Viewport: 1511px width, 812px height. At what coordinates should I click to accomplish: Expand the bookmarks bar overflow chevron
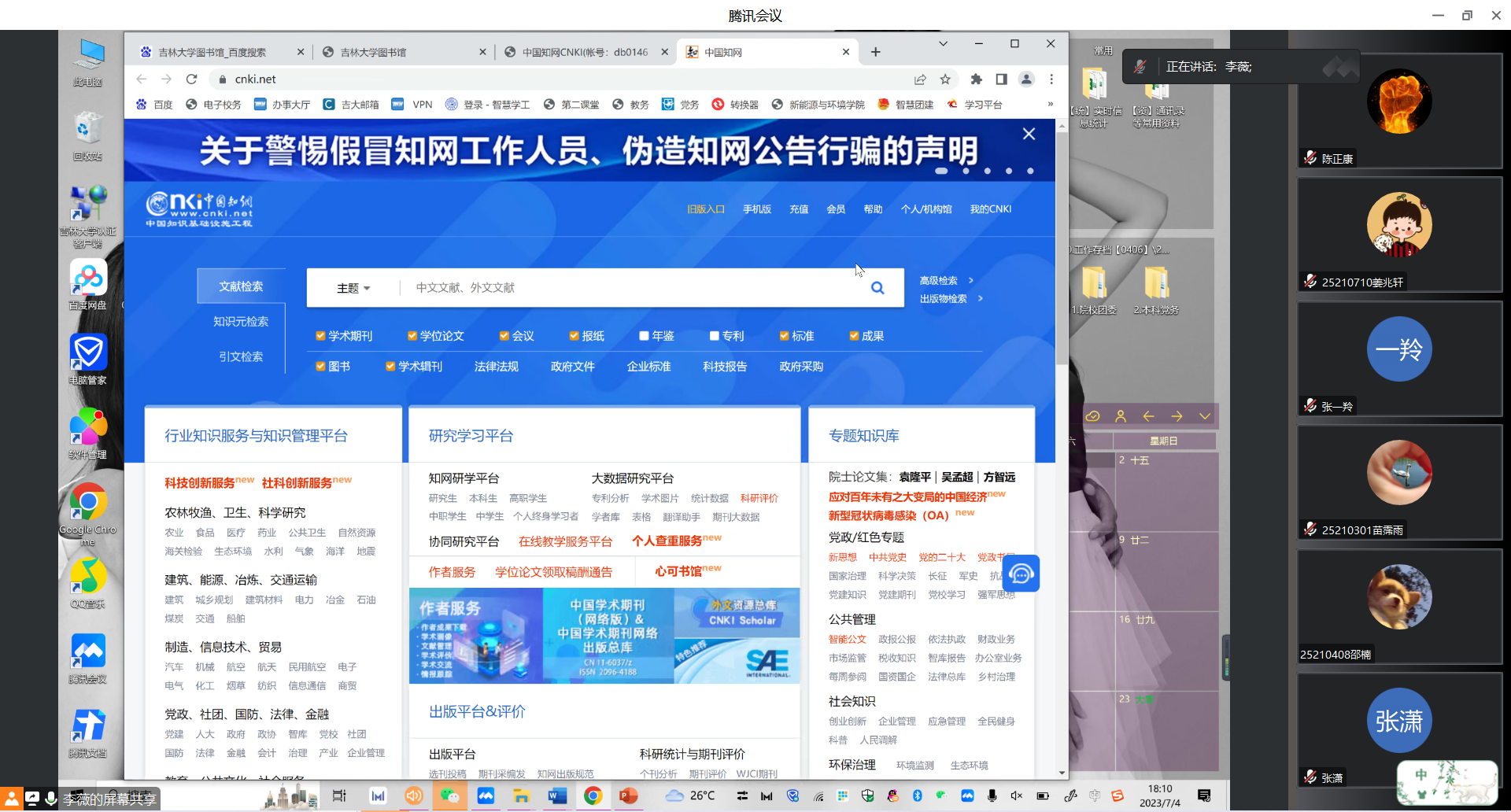1050,104
